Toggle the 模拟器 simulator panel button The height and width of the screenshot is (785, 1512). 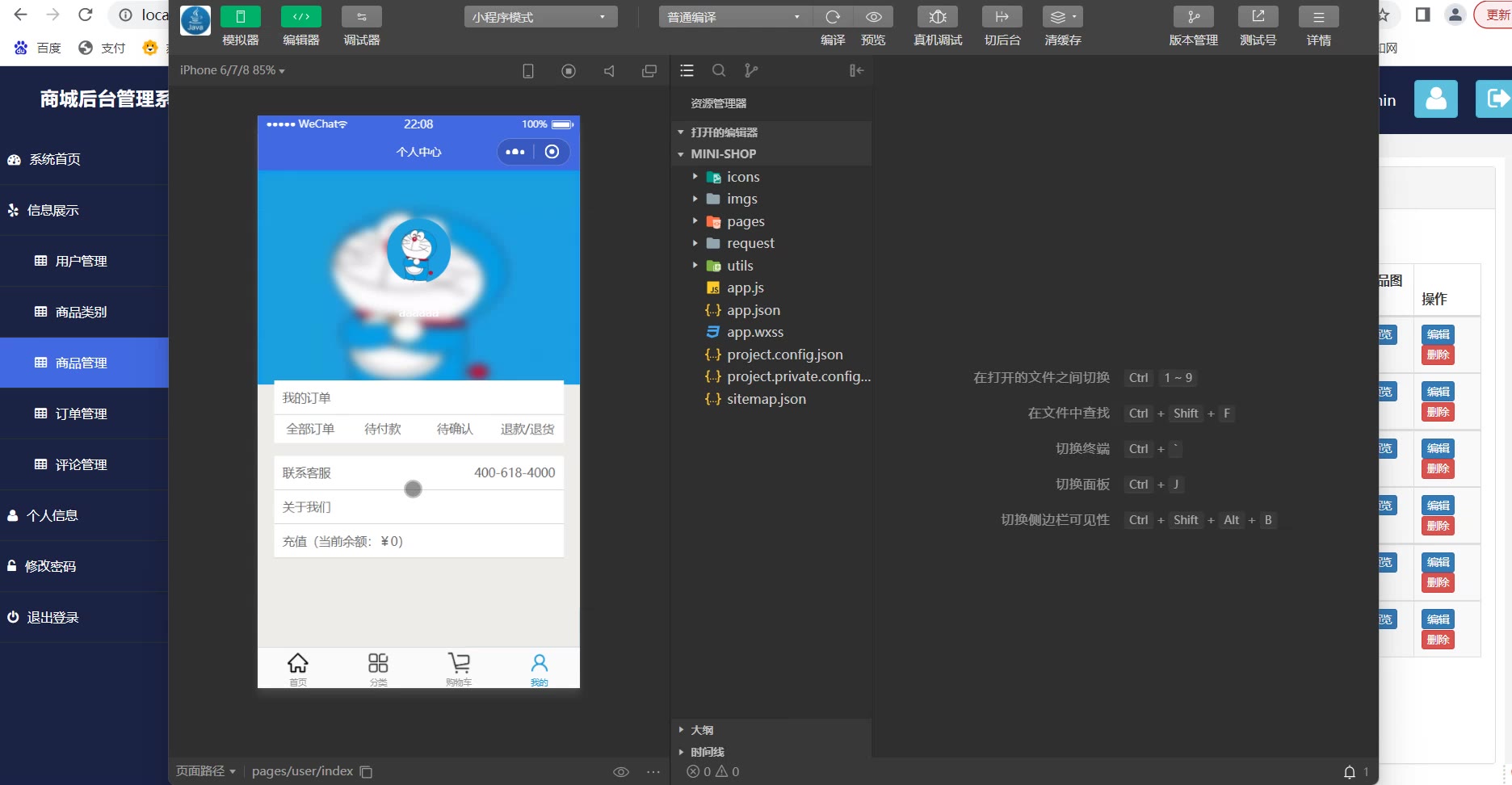[x=240, y=17]
